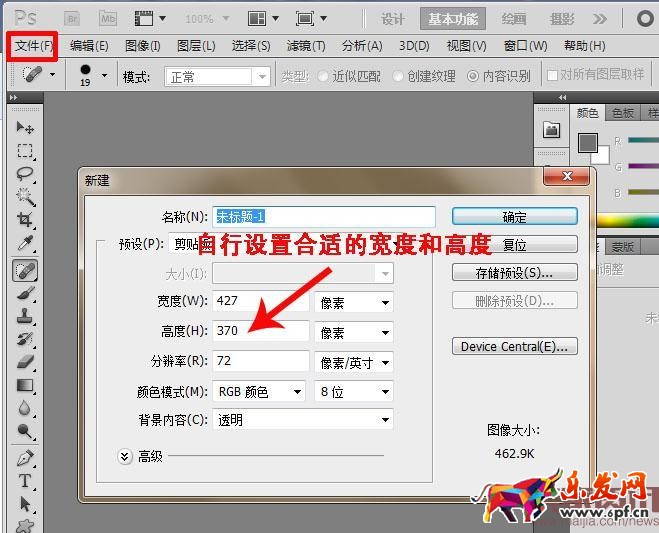Click Save Preset button

coord(515,273)
